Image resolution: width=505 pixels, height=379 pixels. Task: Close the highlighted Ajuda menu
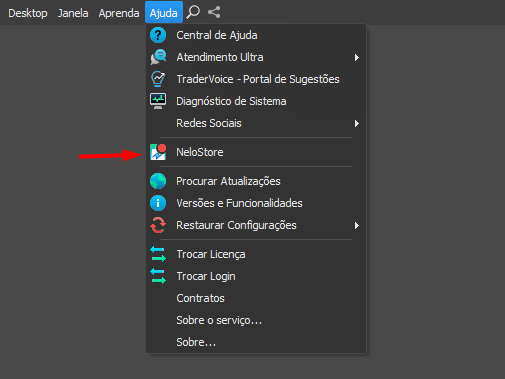(164, 12)
